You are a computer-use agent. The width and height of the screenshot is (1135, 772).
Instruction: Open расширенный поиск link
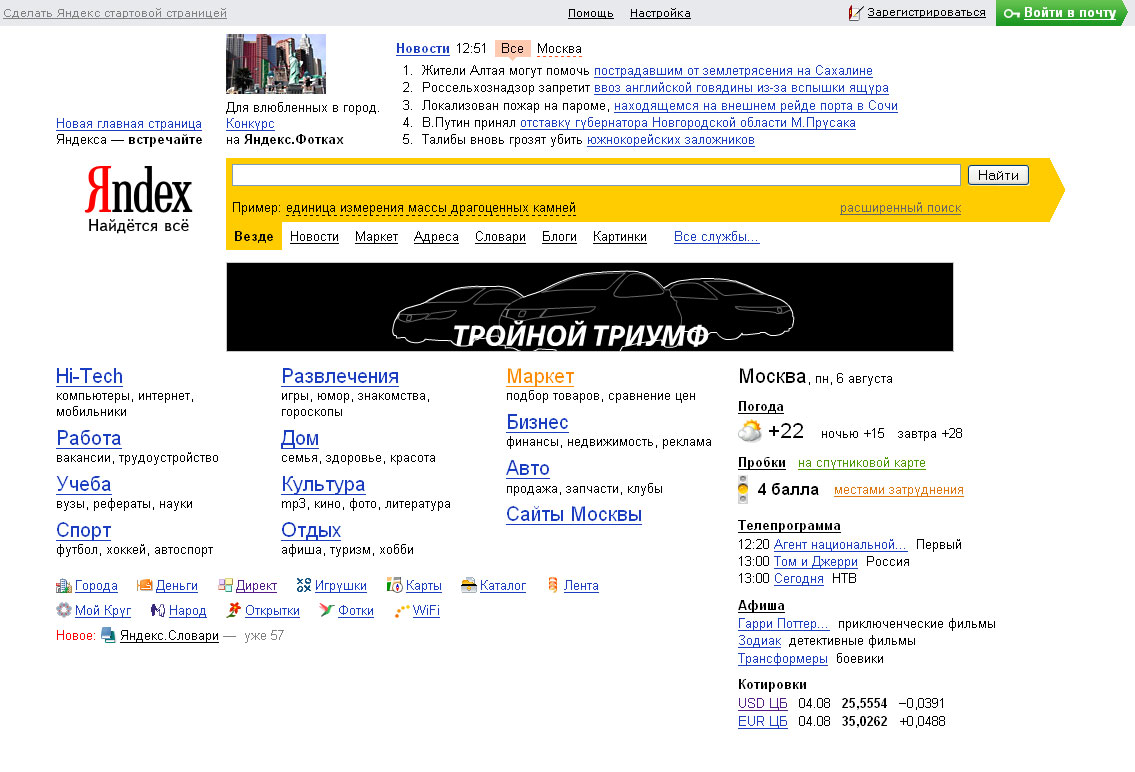[x=900, y=208]
